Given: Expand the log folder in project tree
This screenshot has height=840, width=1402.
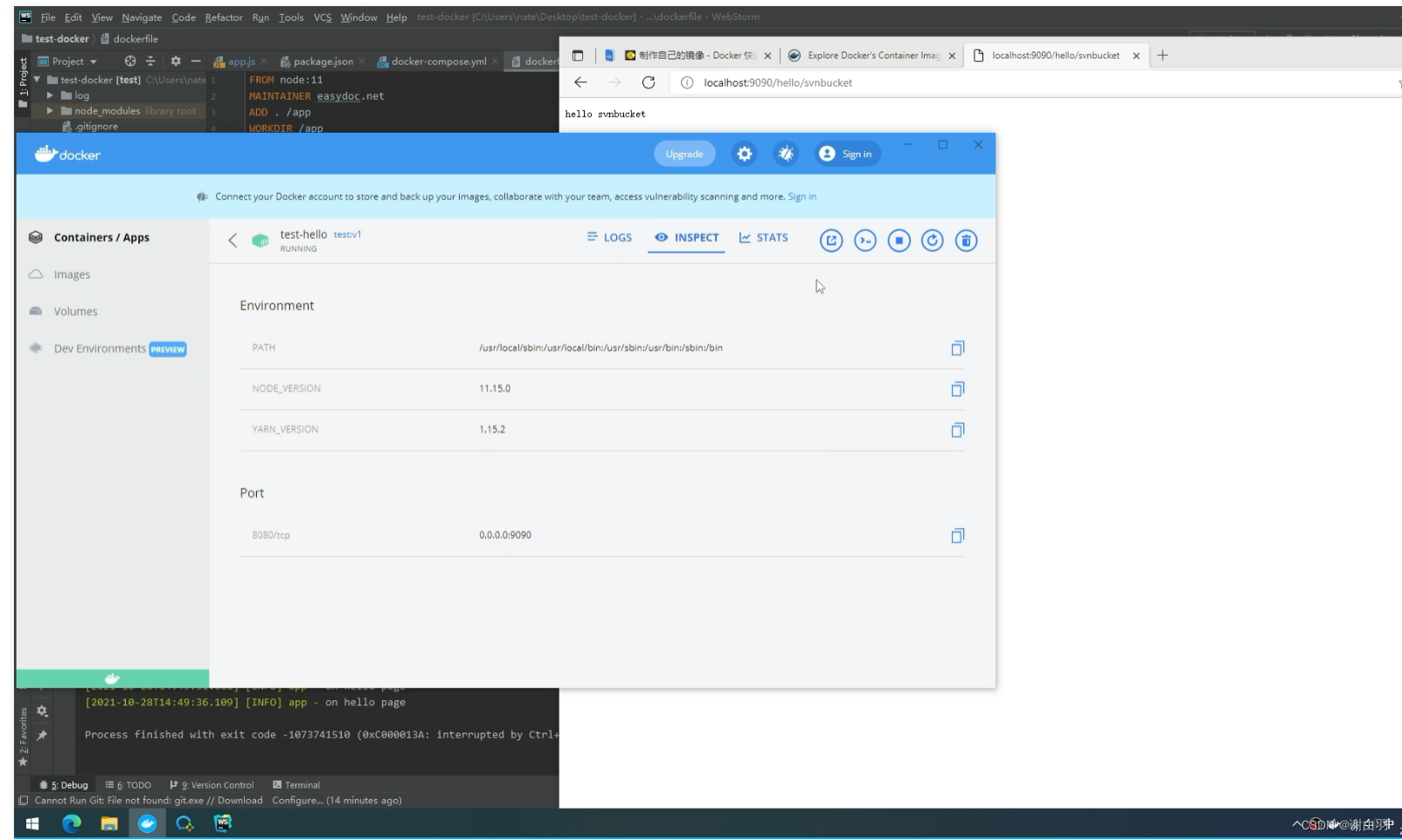Looking at the screenshot, I should point(50,95).
